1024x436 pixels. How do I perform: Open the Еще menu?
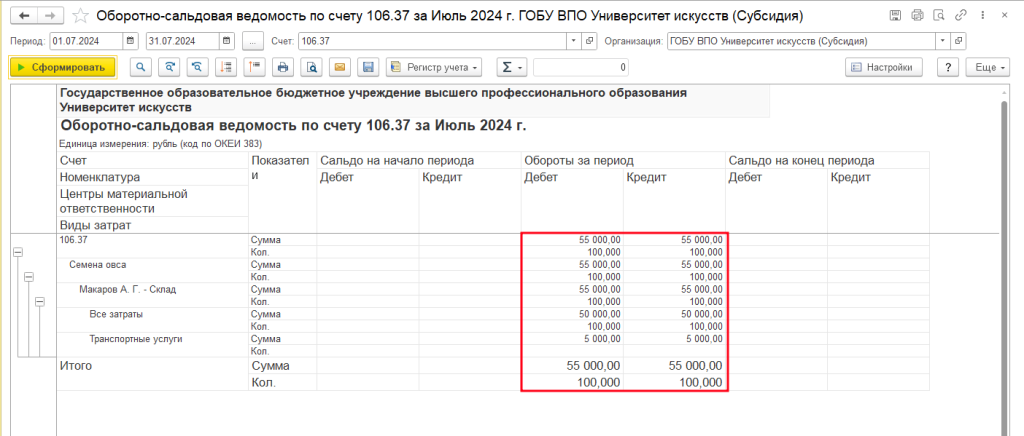coord(990,67)
